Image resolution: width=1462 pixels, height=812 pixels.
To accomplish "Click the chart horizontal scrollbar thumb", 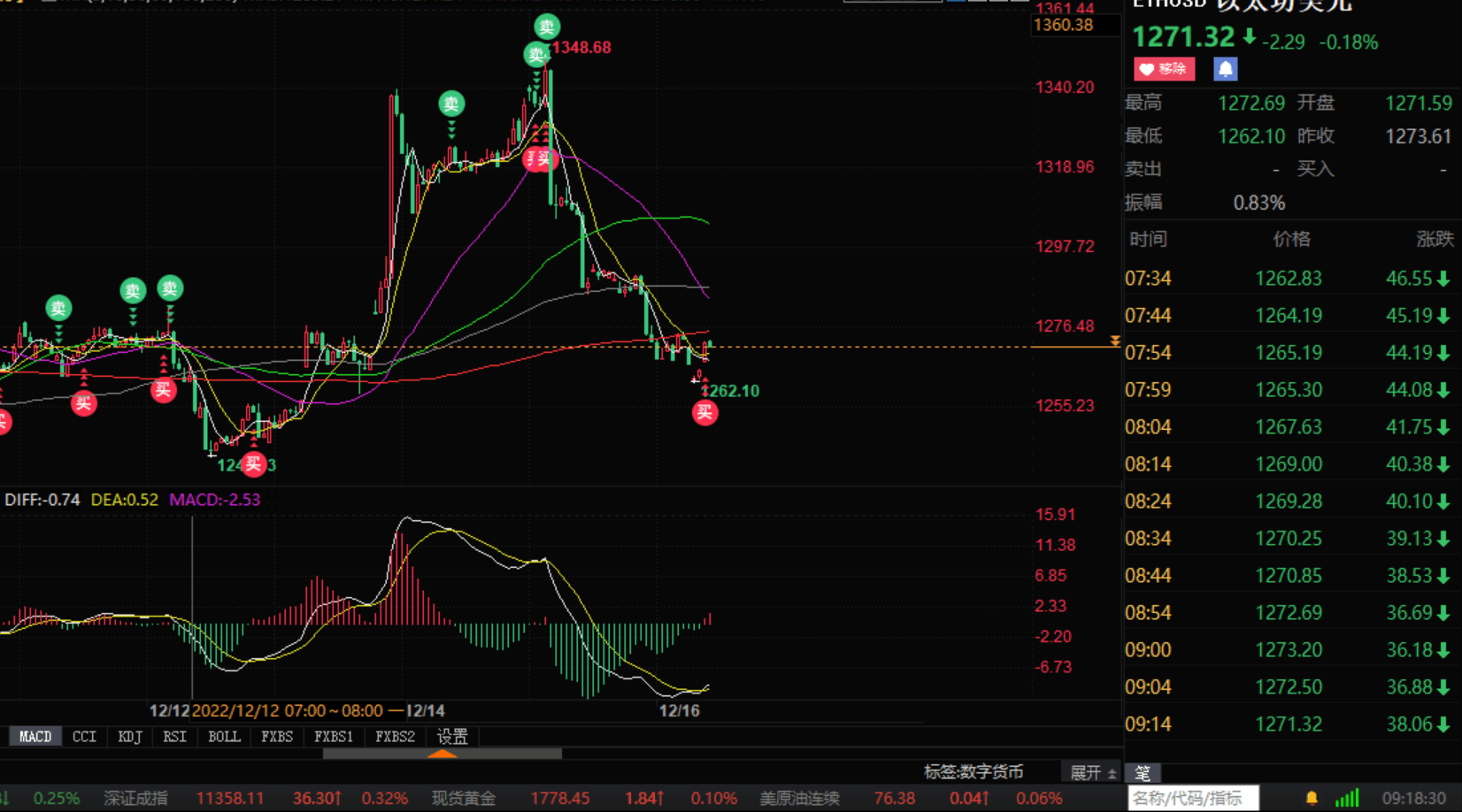I will (442, 755).
